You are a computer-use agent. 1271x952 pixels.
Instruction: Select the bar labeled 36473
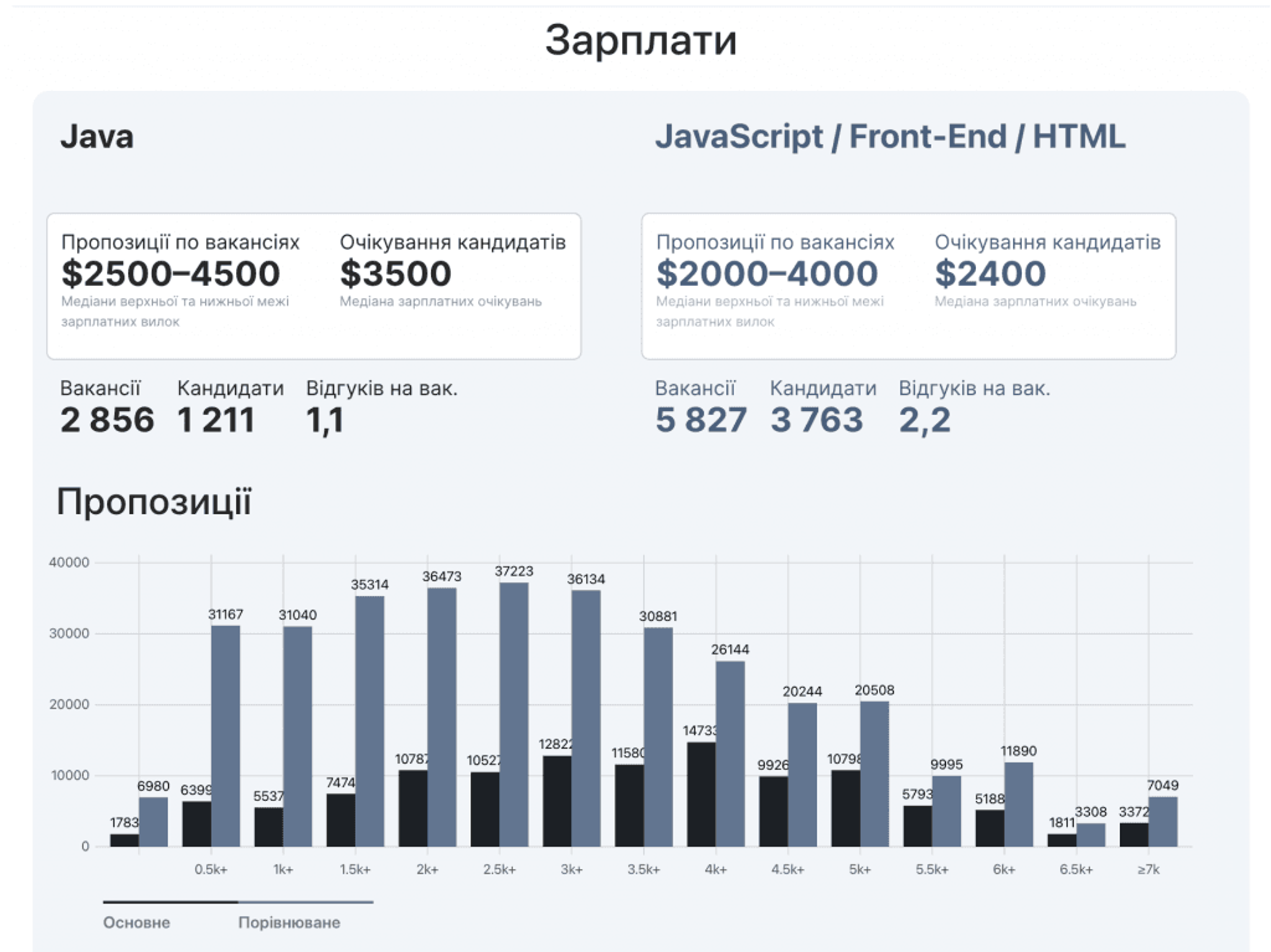pos(442,717)
